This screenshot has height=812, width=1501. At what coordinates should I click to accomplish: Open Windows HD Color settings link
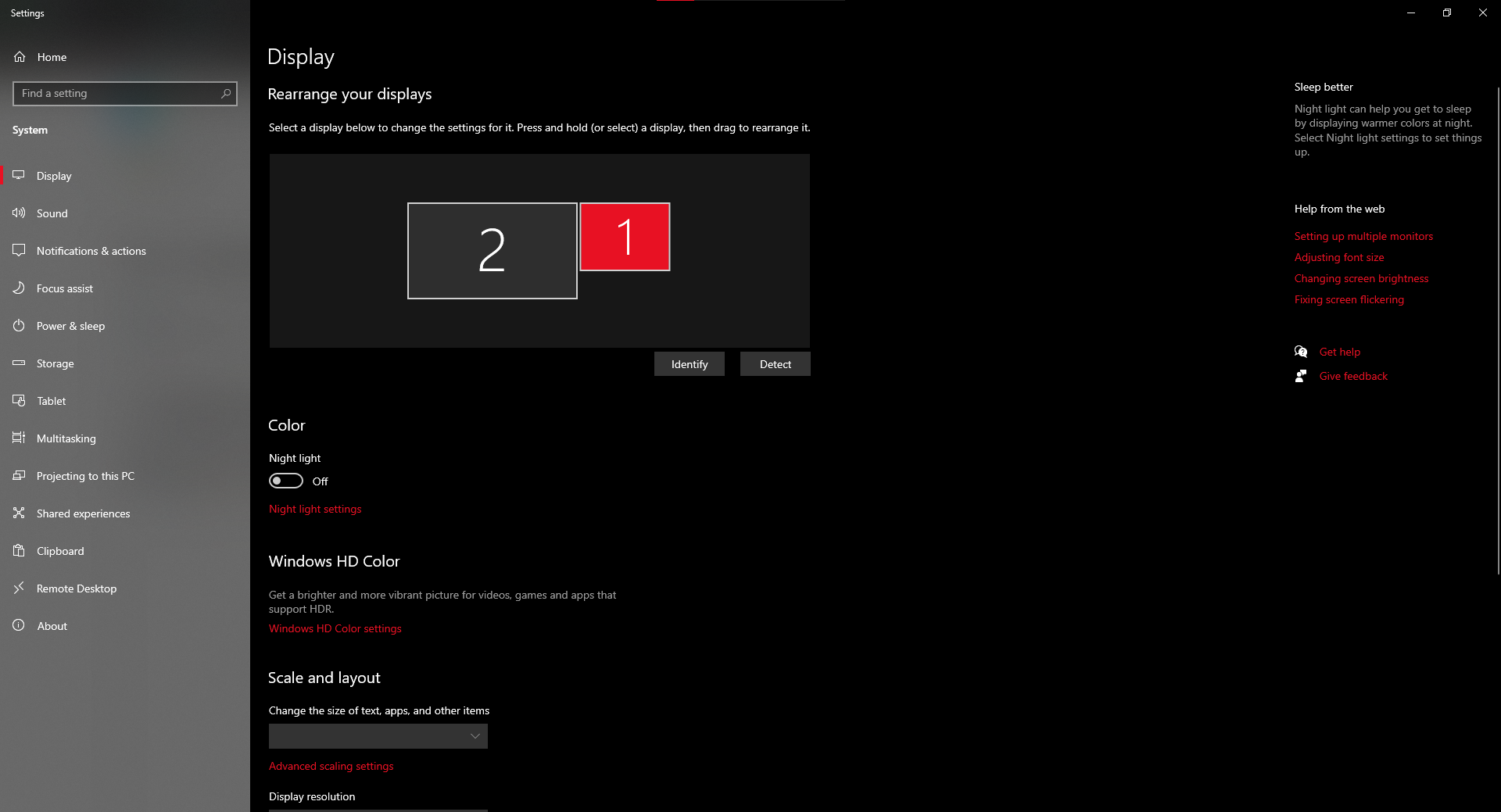335,628
